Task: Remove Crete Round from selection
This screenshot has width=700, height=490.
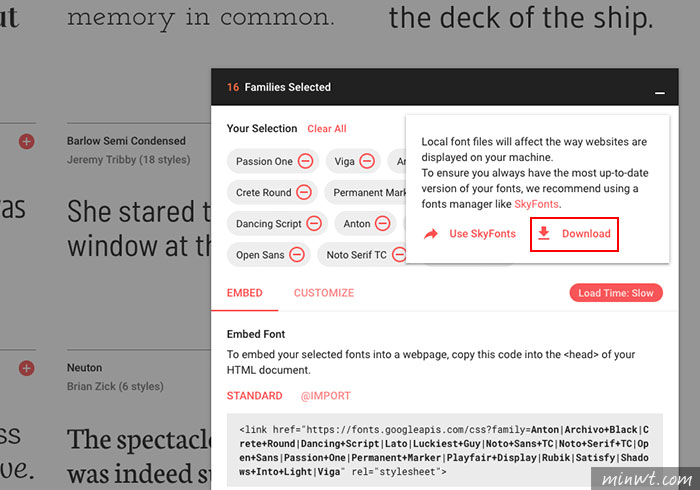Action: click(x=304, y=192)
